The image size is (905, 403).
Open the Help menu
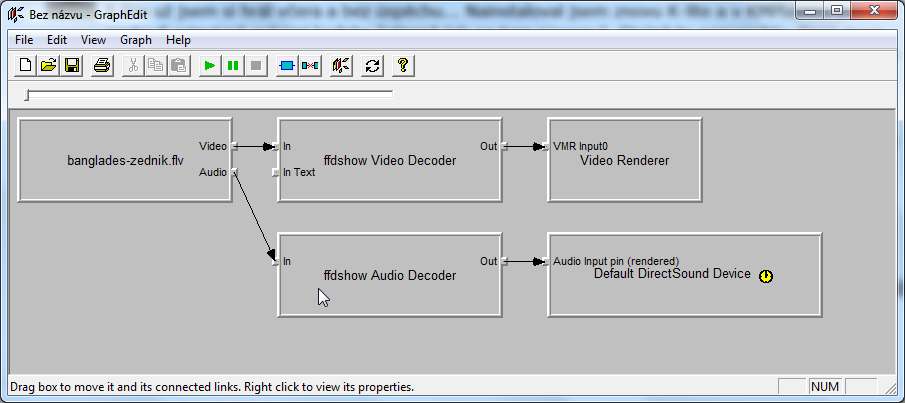[x=178, y=40]
